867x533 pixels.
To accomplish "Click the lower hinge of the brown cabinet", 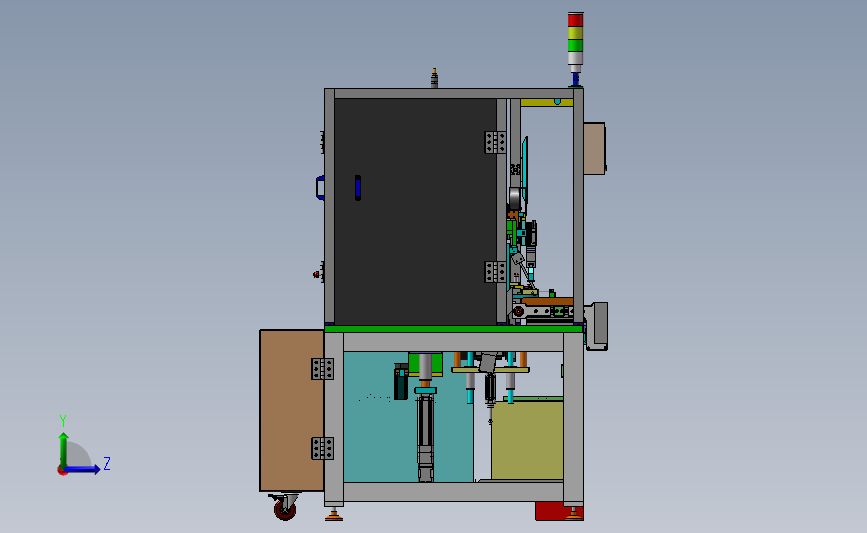I will point(322,448).
